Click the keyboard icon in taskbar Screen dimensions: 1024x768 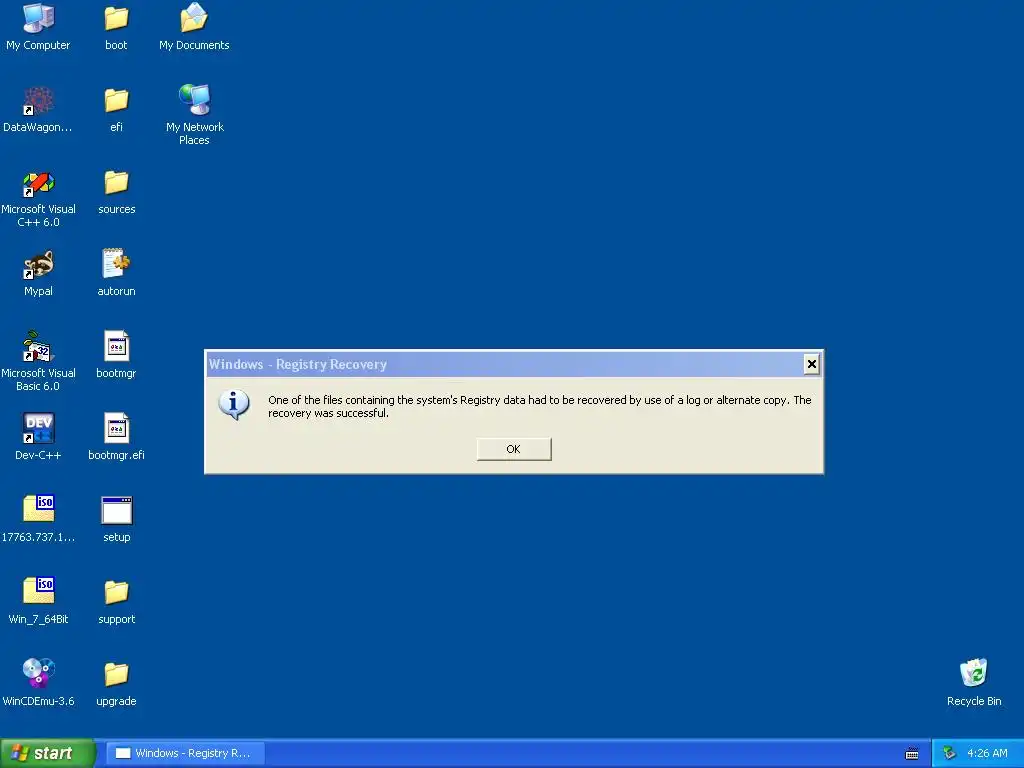point(912,754)
